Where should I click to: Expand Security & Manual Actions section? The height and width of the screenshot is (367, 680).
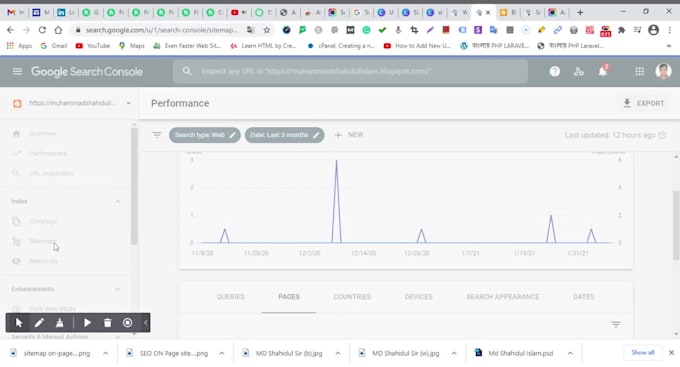tap(118, 337)
